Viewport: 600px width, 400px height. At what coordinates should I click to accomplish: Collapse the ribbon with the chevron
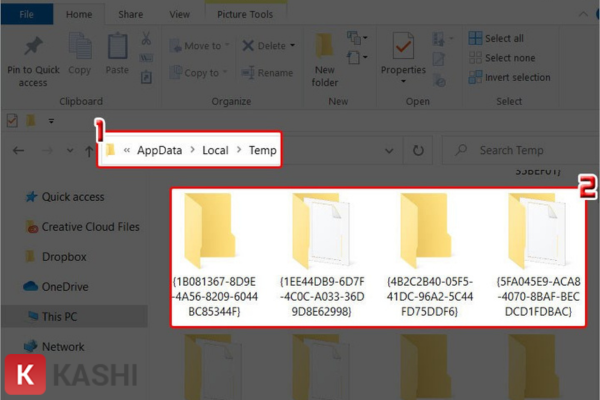point(583,15)
